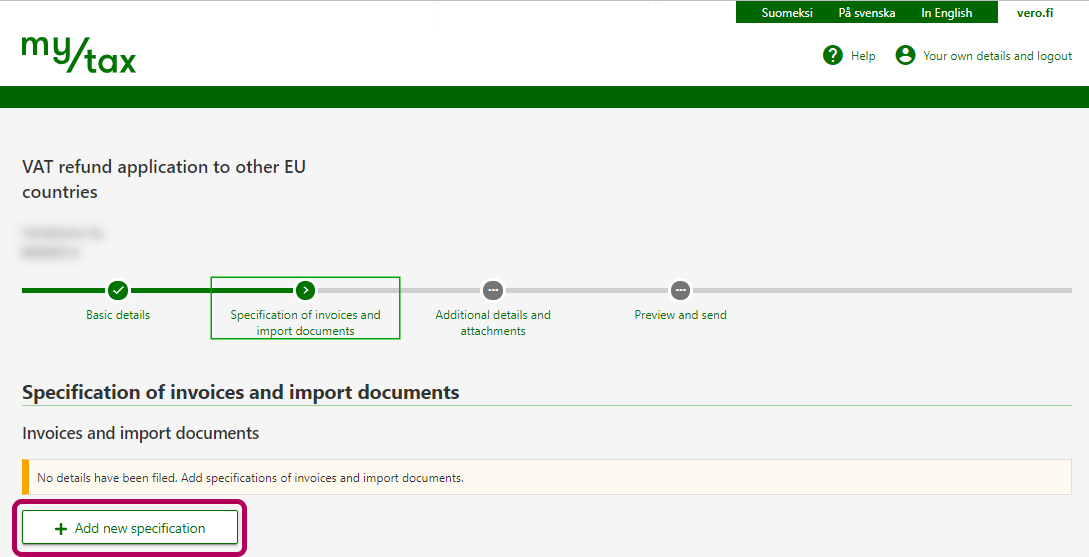Click the MyTax logo
The width and height of the screenshot is (1089, 557).
[78, 54]
